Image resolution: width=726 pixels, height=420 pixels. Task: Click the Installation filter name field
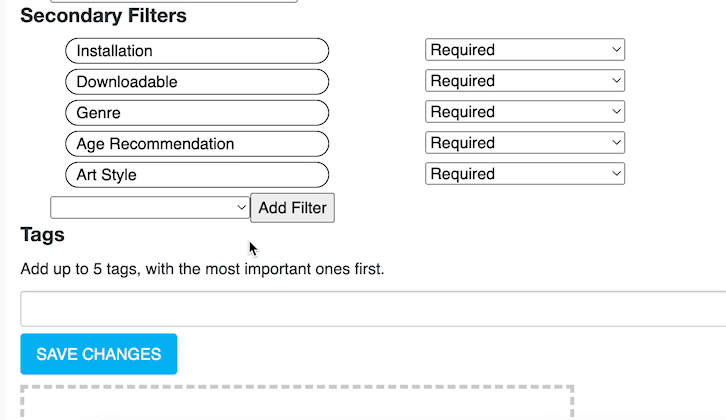197,50
